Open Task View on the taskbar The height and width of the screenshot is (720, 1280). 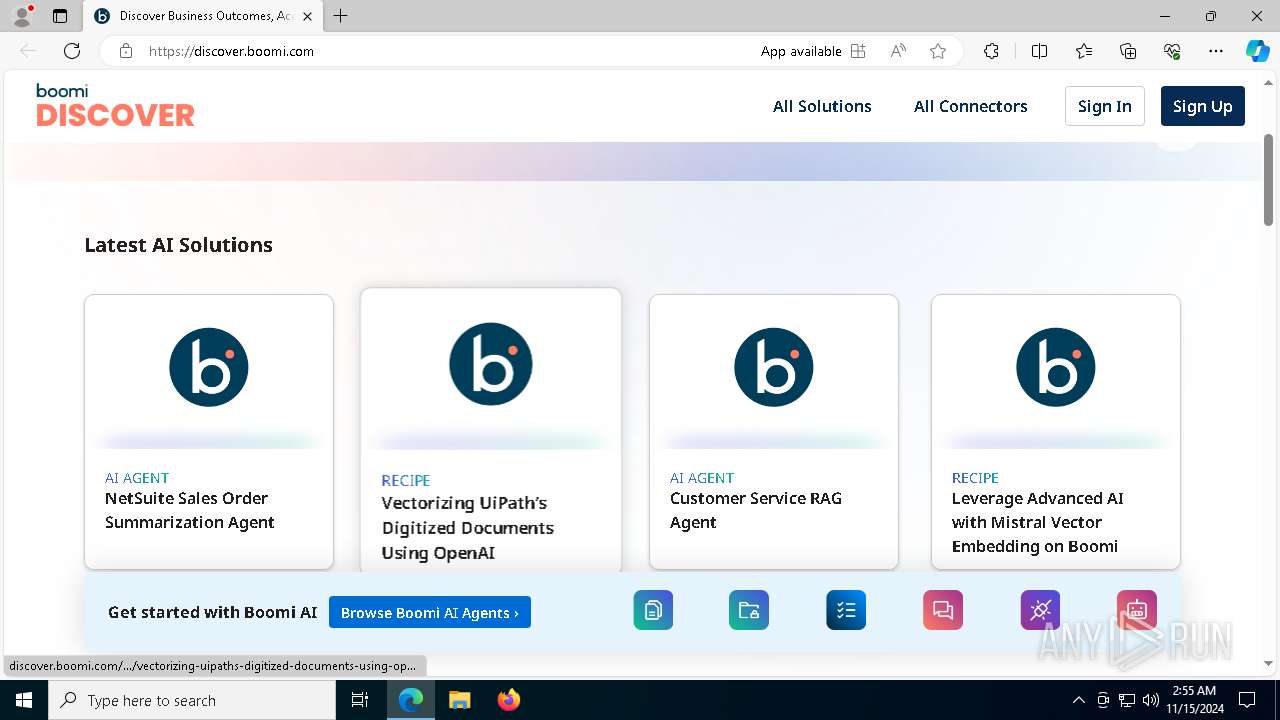[x=360, y=700]
